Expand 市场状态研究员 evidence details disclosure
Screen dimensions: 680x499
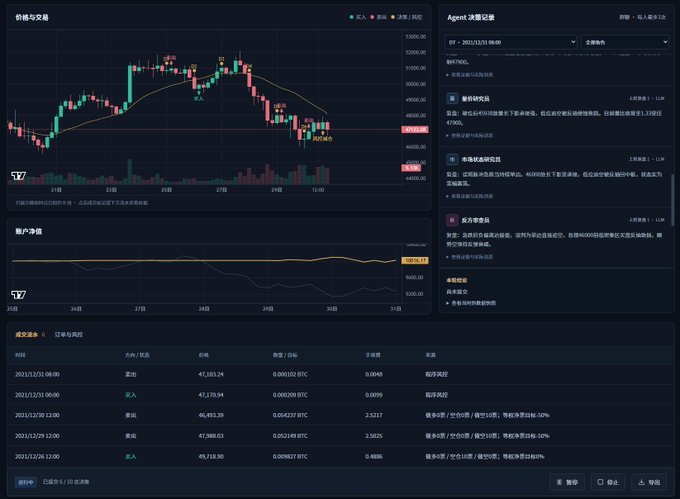470,196
